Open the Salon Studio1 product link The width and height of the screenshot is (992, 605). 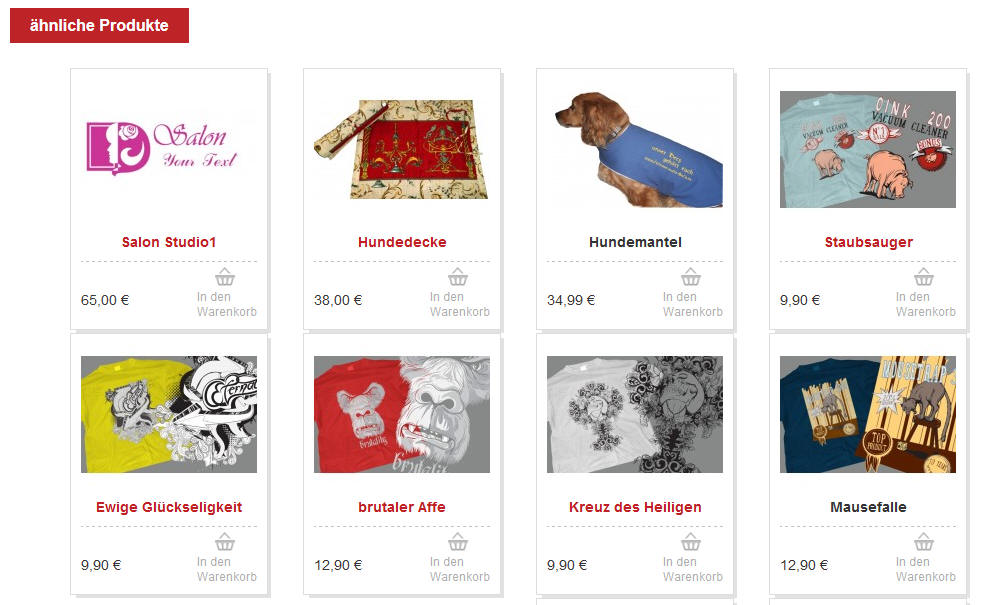[x=169, y=242]
